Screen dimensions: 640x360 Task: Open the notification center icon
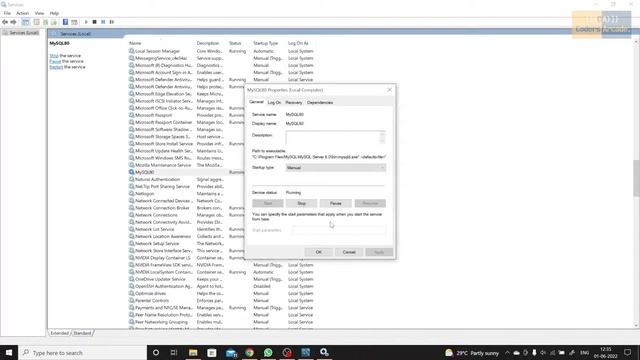[x=627, y=353]
